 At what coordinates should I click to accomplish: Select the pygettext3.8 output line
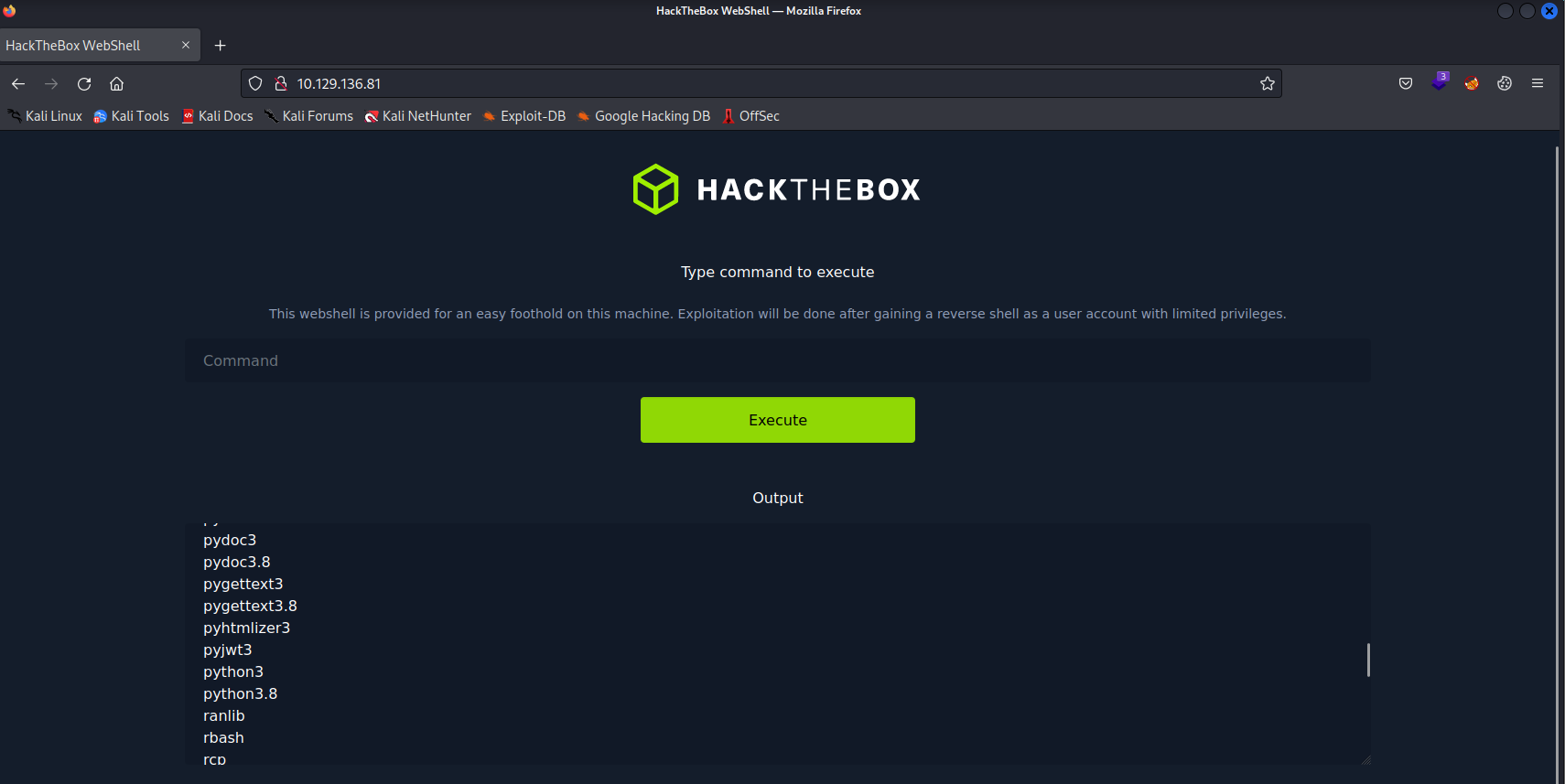pos(250,606)
